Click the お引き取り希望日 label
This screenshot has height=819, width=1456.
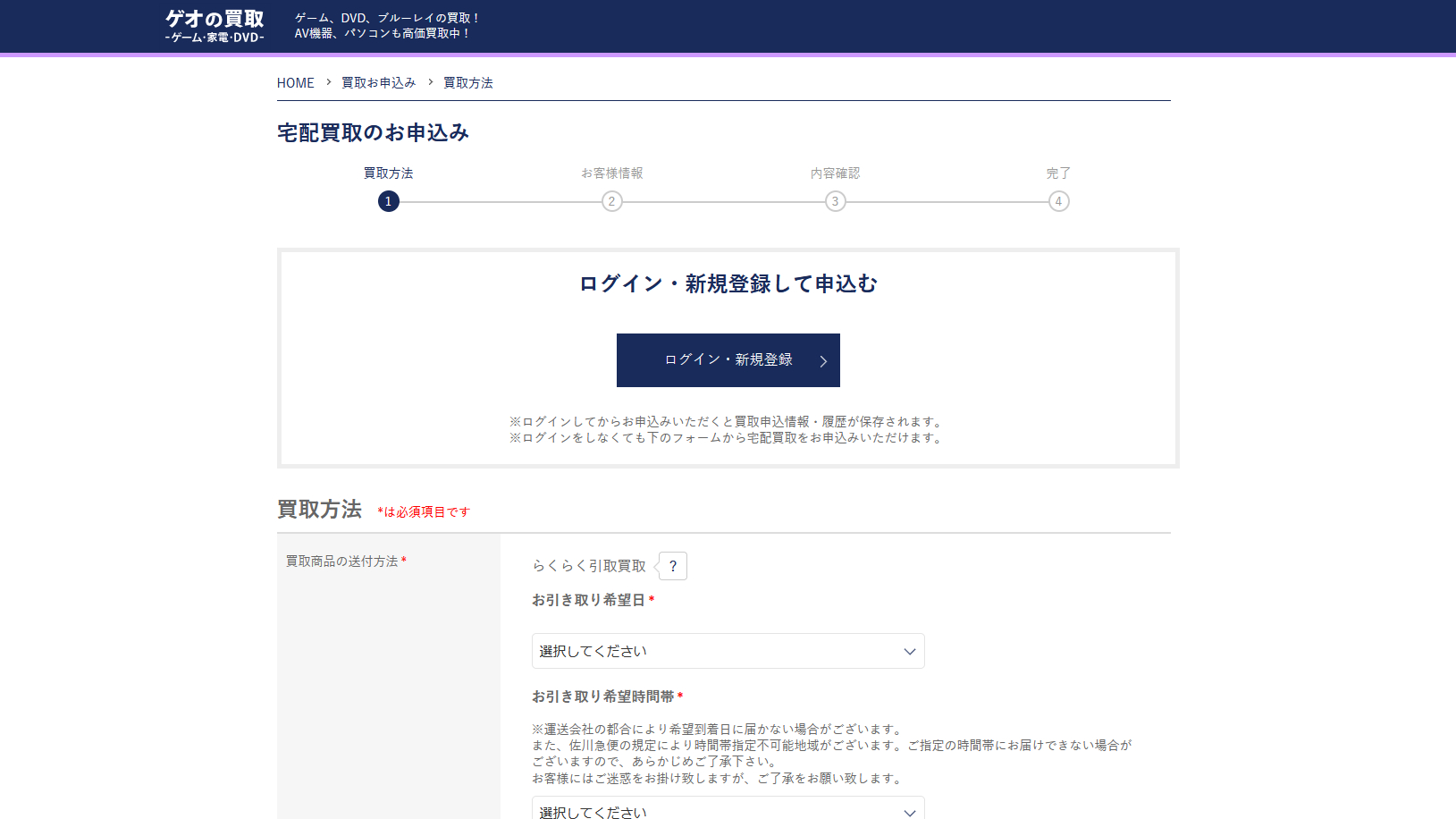tap(589, 600)
